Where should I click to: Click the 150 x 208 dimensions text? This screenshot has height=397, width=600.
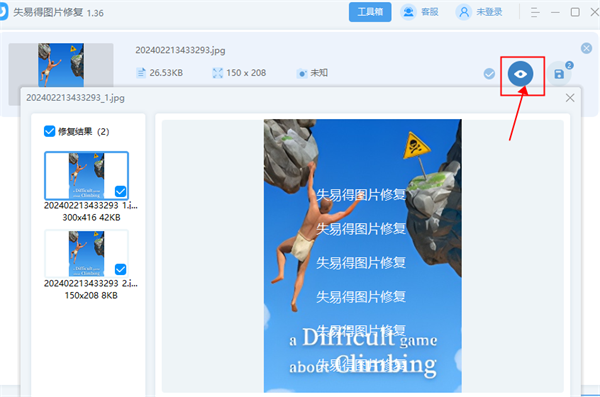tap(246, 73)
